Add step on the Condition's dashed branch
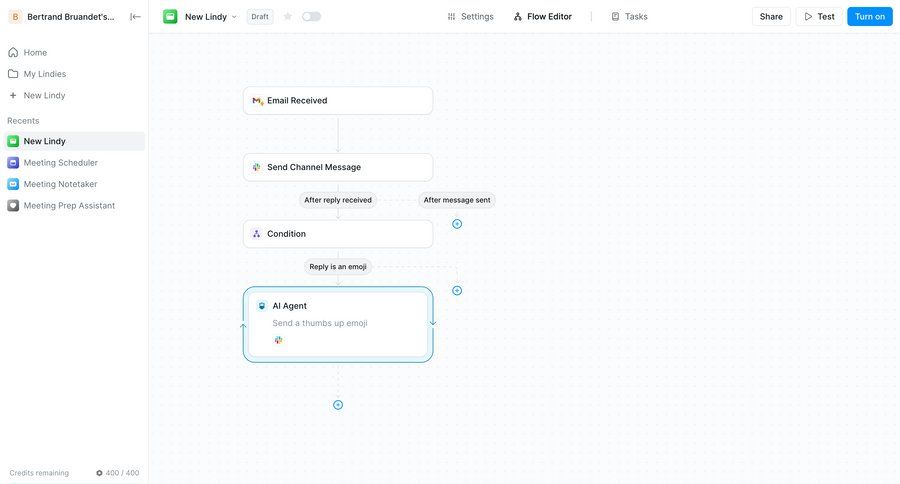 (x=457, y=291)
